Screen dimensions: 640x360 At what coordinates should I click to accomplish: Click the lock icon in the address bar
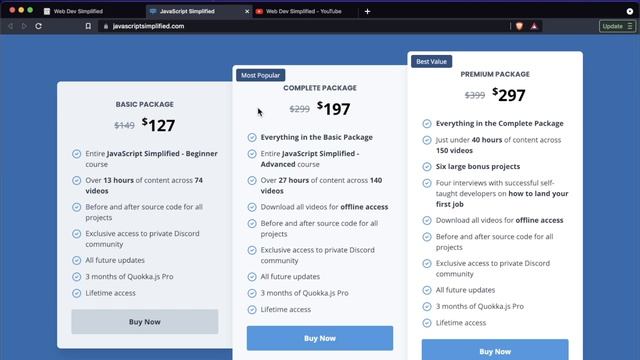tap(106, 26)
